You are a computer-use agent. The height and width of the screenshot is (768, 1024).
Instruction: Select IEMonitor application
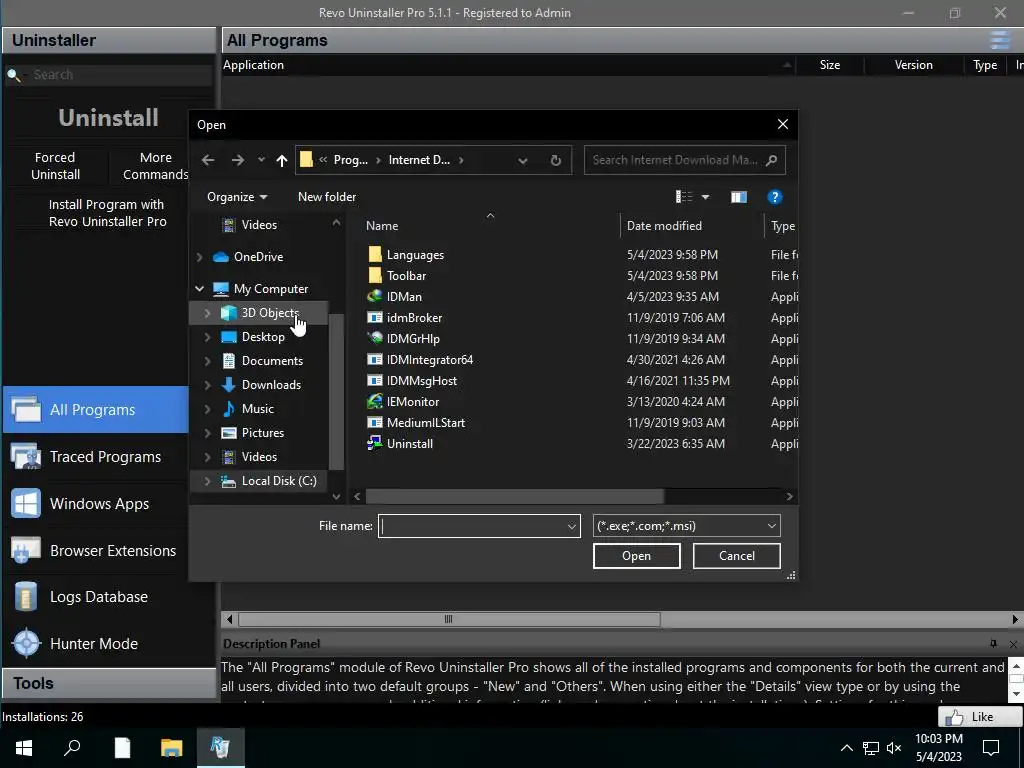(x=403, y=402)
